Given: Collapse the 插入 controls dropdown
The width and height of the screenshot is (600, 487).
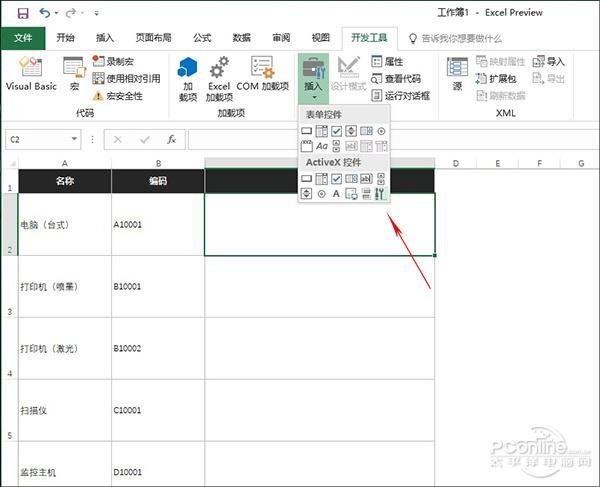Looking at the screenshot, I should pyautogui.click(x=314, y=78).
